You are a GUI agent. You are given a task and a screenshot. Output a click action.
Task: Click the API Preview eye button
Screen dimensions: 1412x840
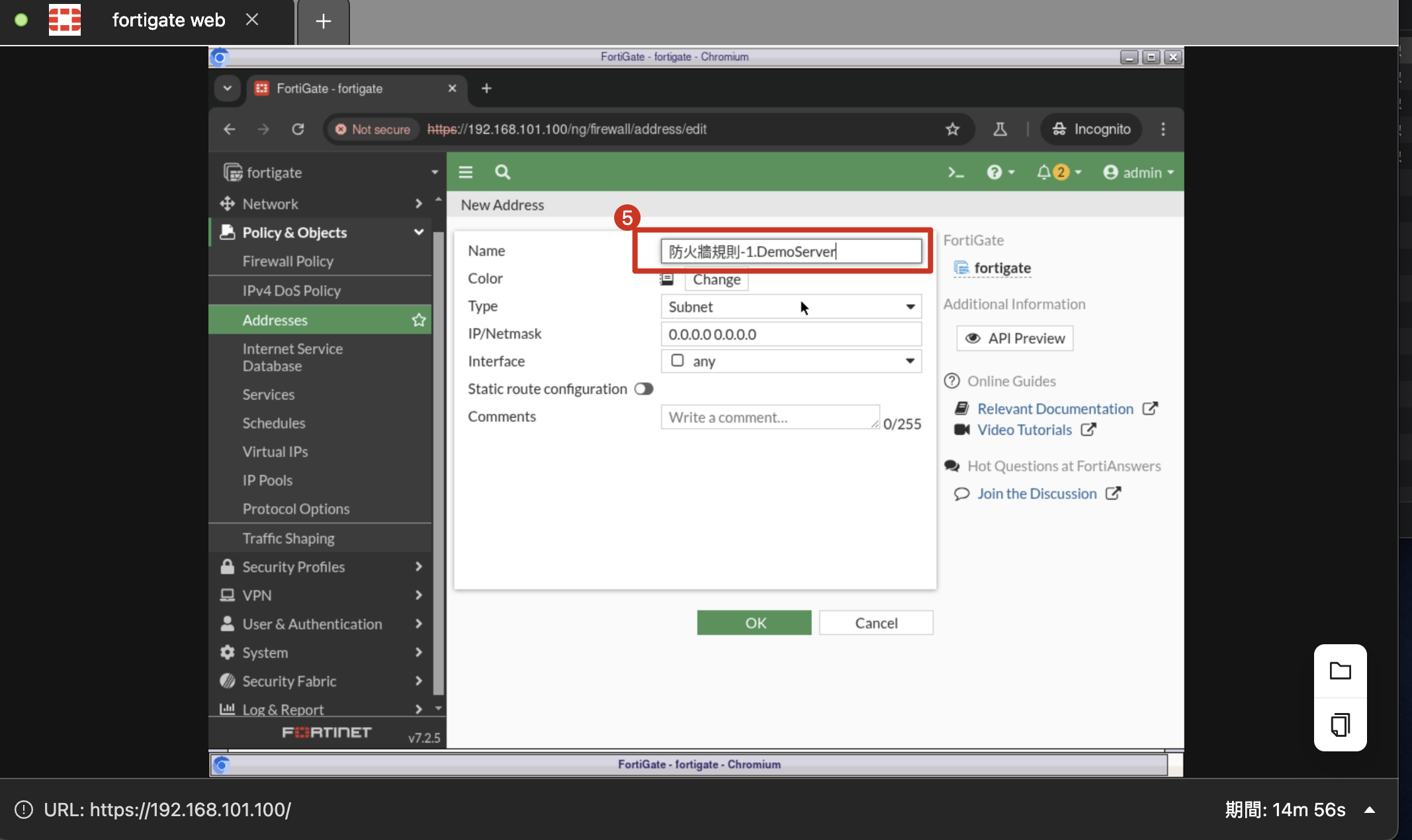tap(1014, 339)
